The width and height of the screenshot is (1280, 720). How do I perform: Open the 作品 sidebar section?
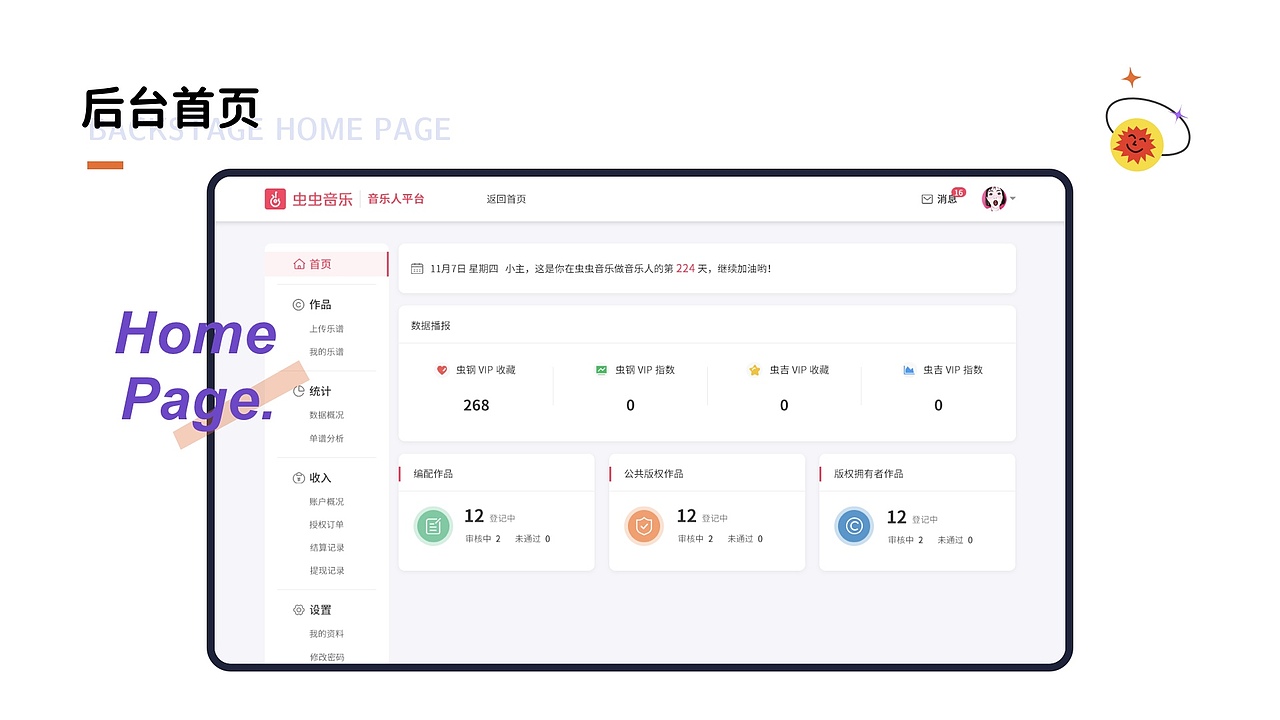pos(320,305)
